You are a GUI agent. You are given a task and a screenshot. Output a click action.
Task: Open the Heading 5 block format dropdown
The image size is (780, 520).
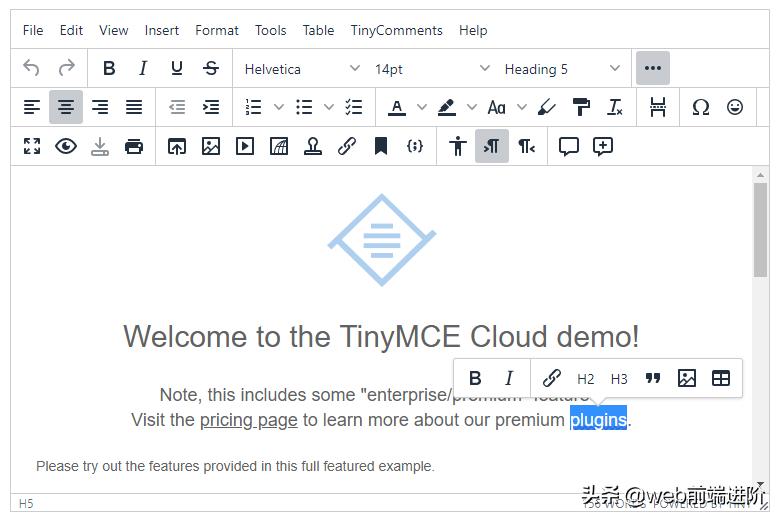(562, 69)
